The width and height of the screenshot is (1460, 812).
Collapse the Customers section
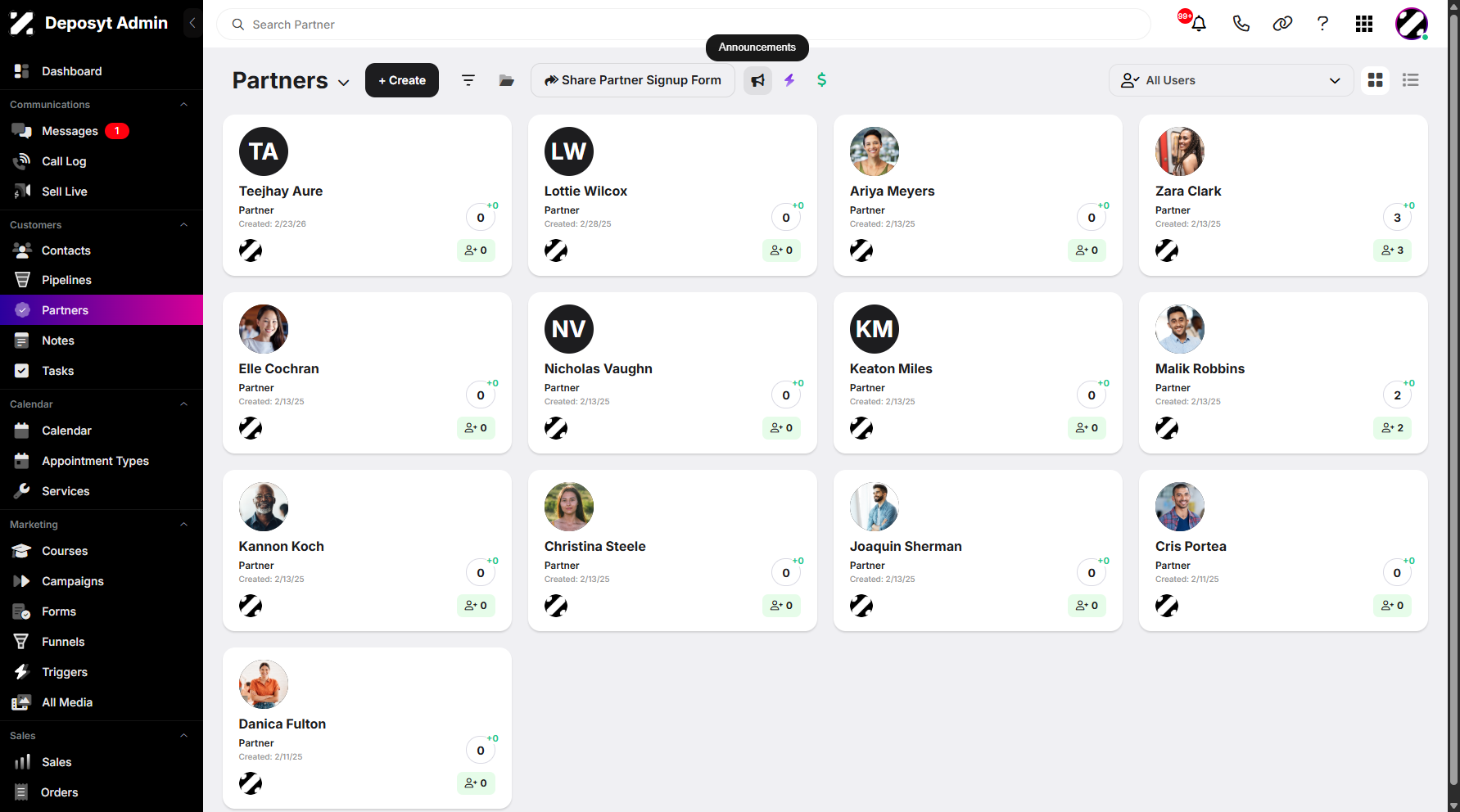point(184,225)
